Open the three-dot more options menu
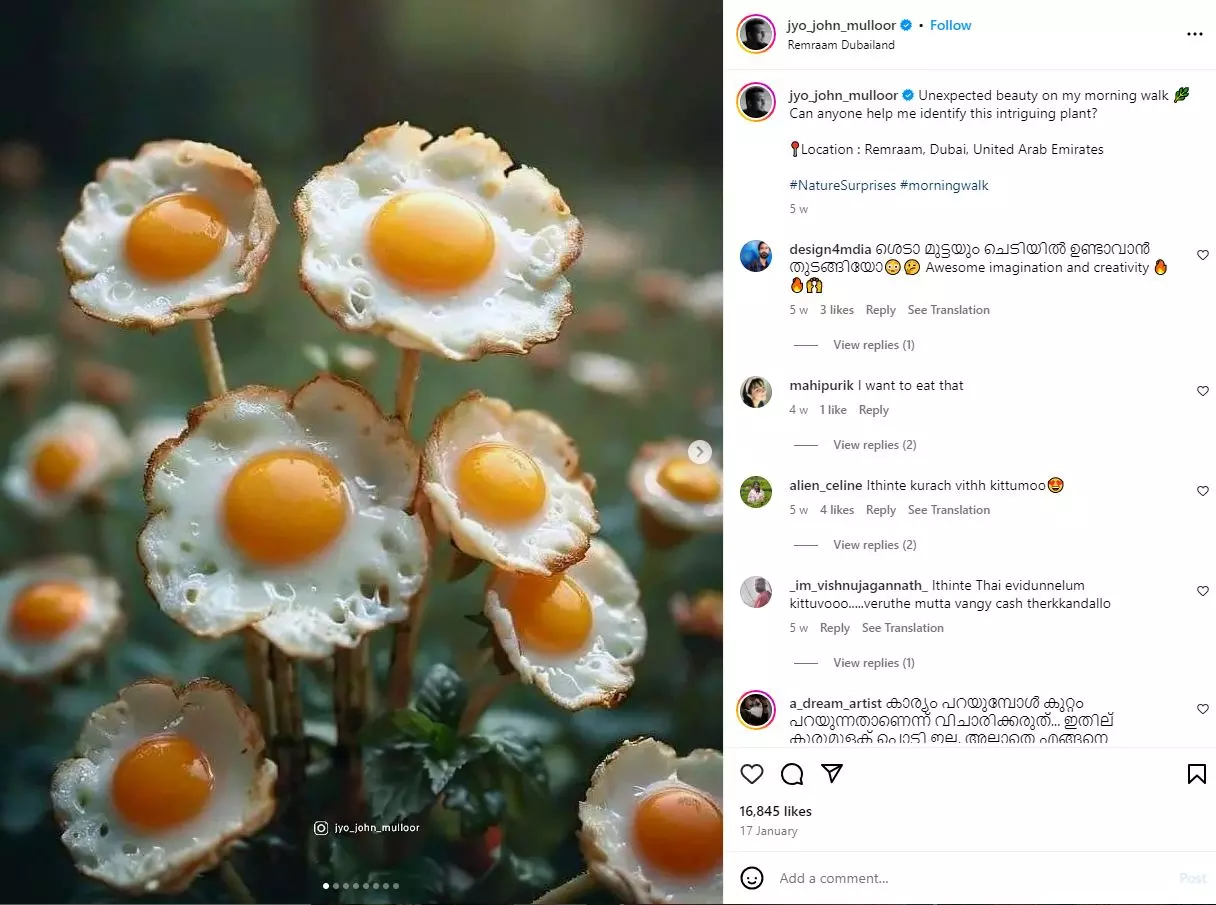This screenshot has width=1216, height=905. pyautogui.click(x=1194, y=34)
